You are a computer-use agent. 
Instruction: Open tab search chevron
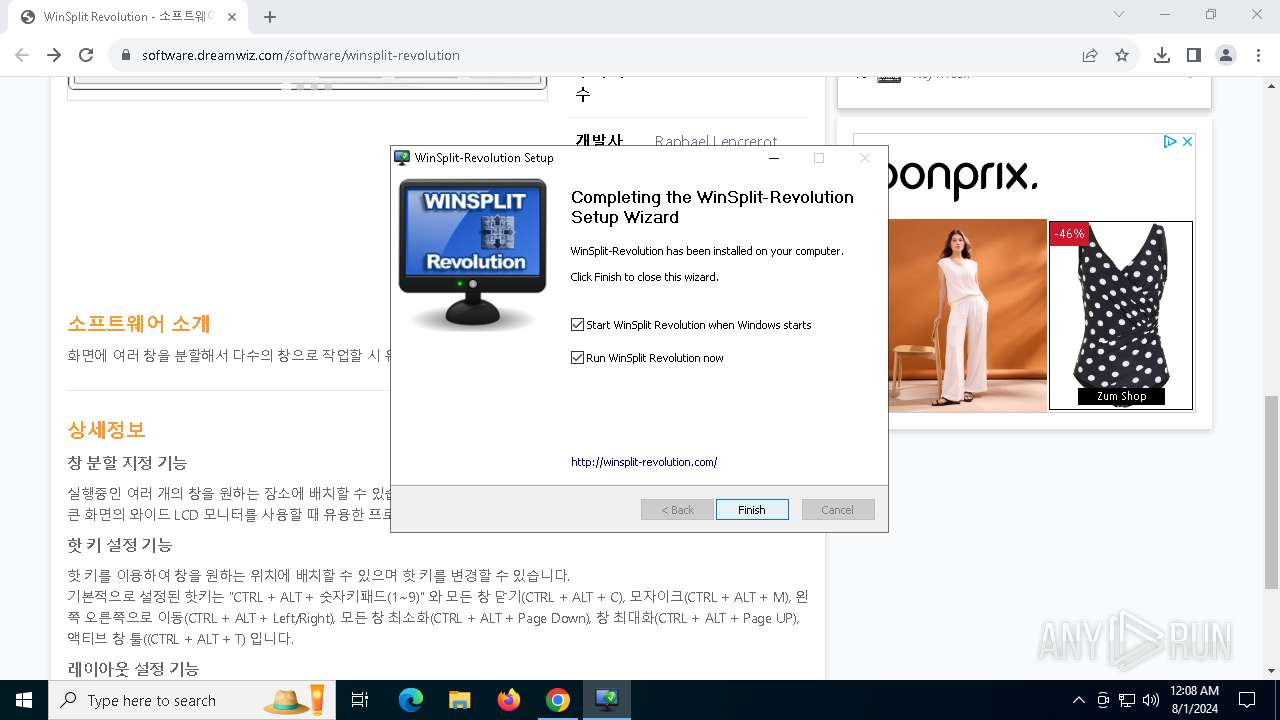tap(1119, 15)
